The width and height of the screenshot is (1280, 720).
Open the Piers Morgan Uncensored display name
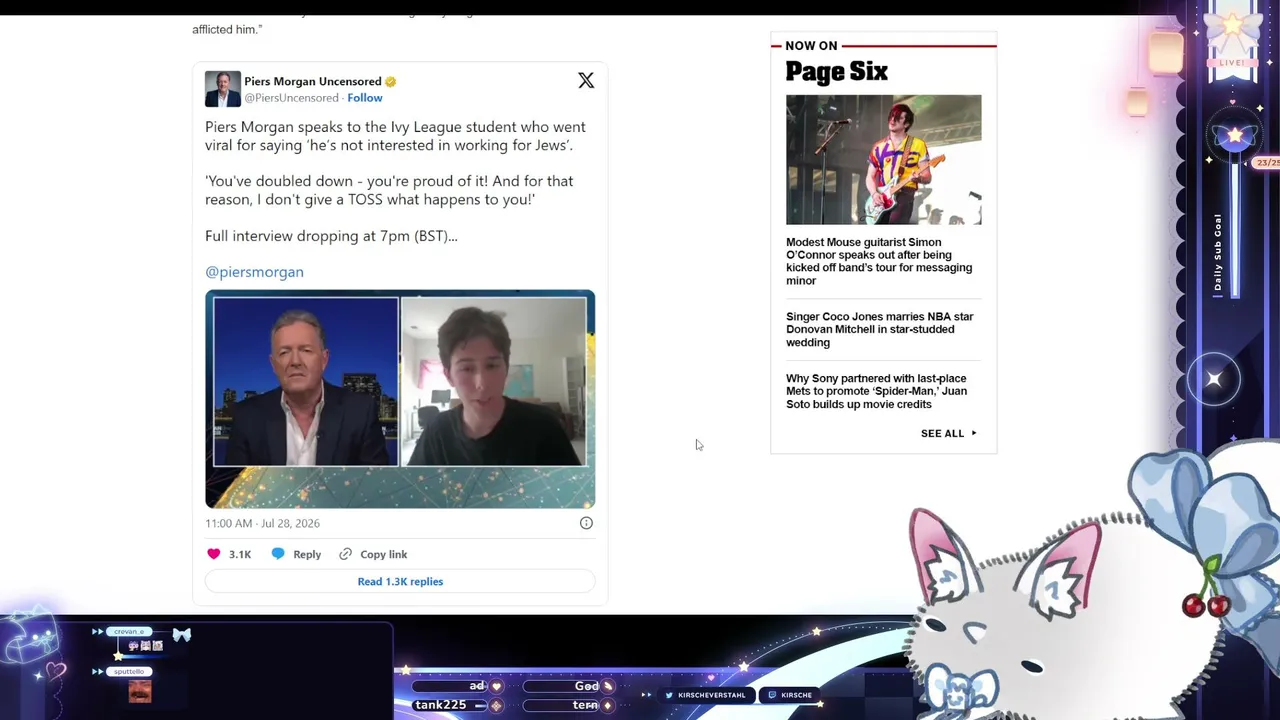[x=313, y=81]
